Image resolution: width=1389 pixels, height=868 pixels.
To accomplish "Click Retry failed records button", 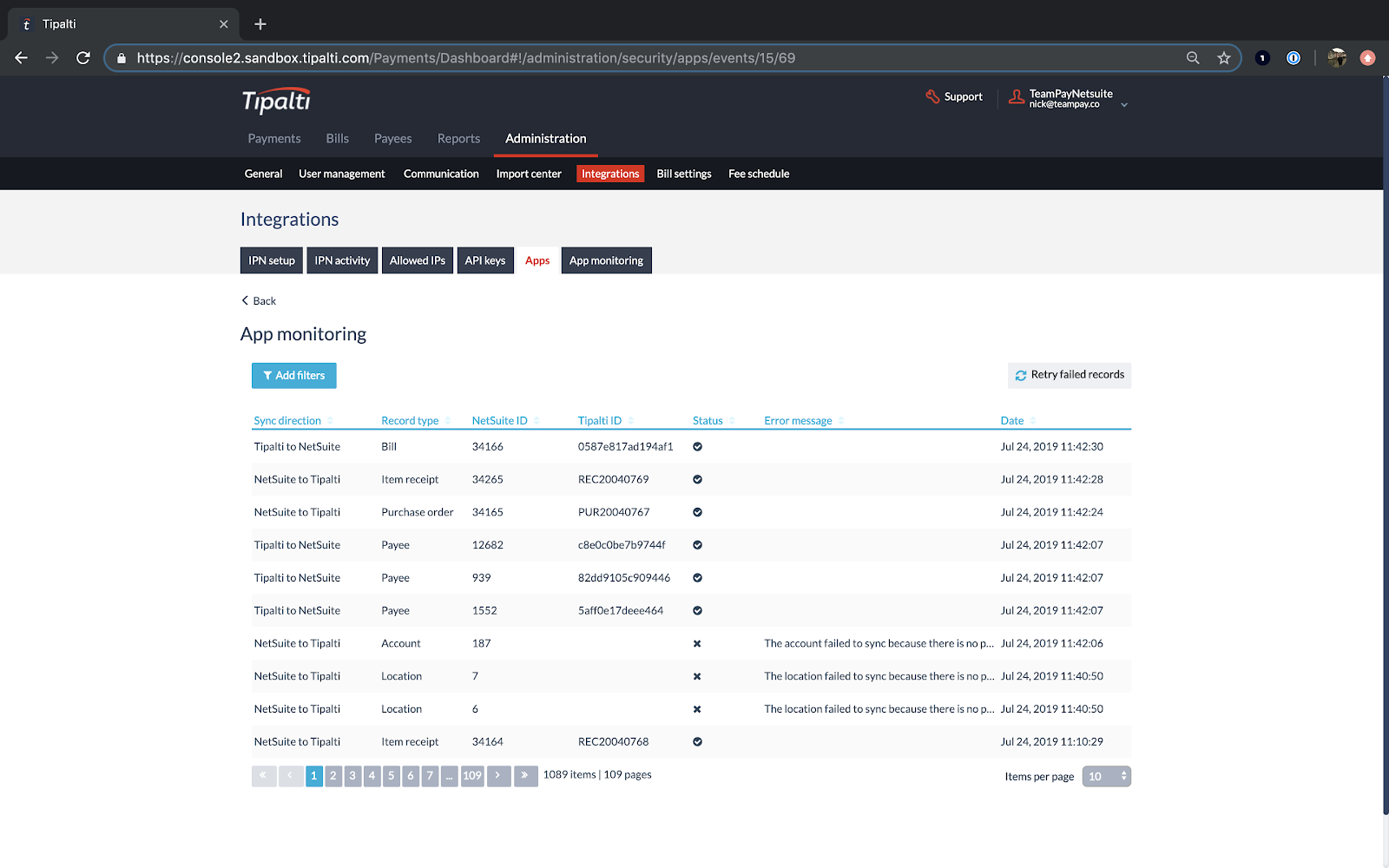I will (x=1070, y=375).
